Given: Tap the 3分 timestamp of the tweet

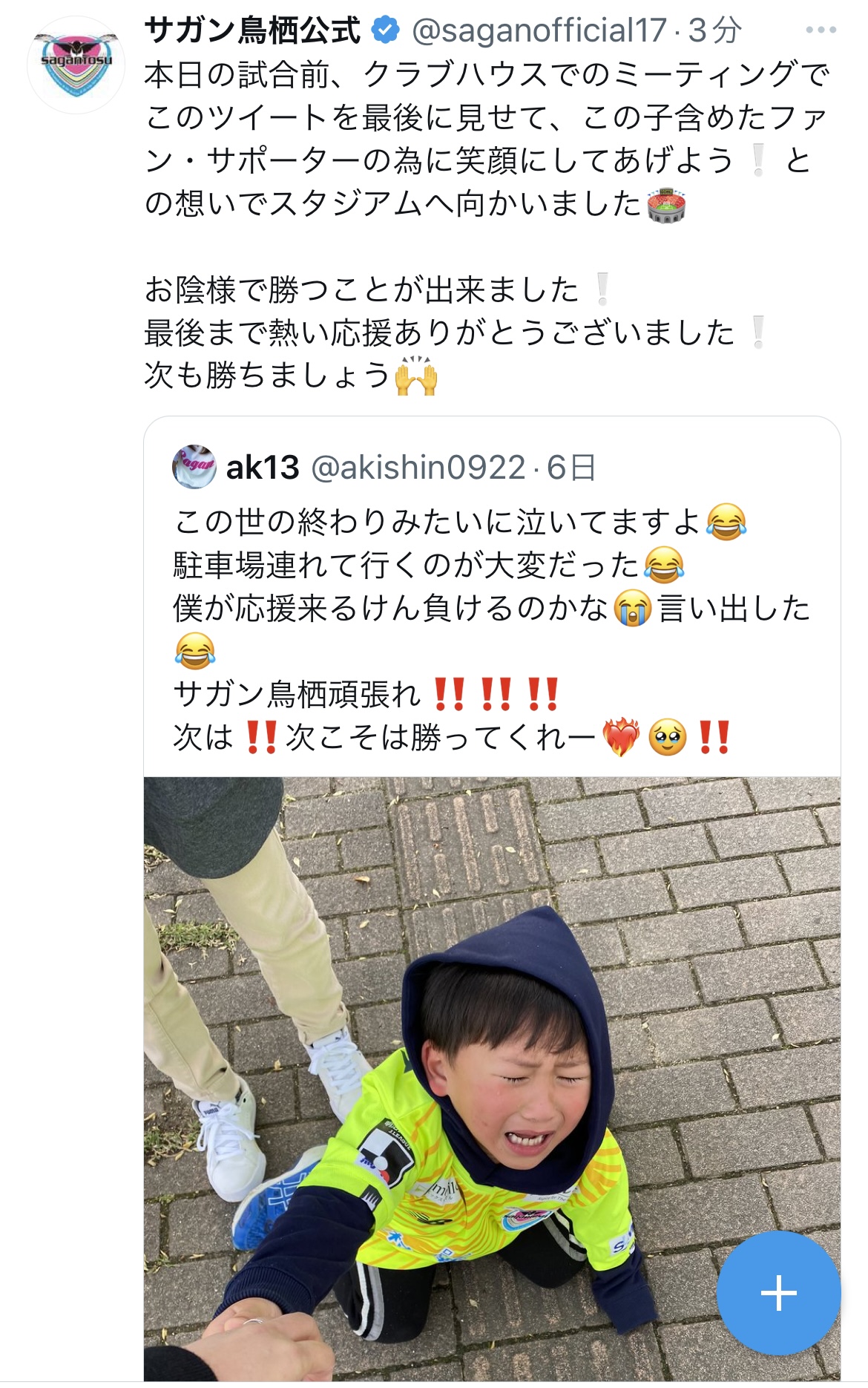Looking at the screenshot, I should 715,31.
